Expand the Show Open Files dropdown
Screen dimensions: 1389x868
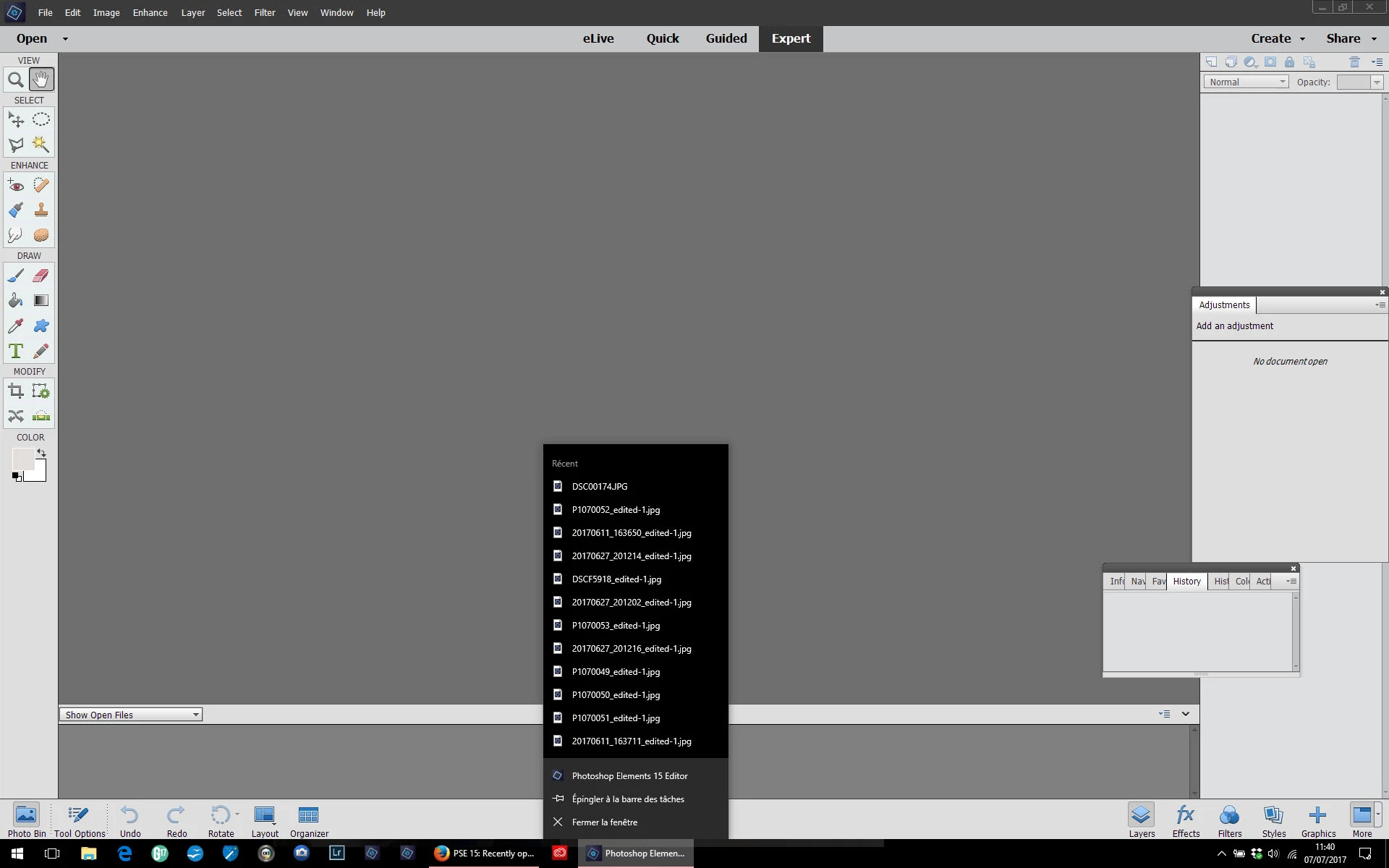pyautogui.click(x=130, y=715)
